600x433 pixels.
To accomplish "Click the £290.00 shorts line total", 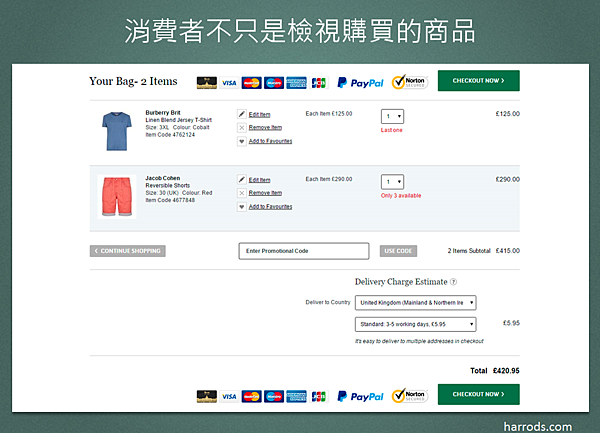I will (x=508, y=179).
